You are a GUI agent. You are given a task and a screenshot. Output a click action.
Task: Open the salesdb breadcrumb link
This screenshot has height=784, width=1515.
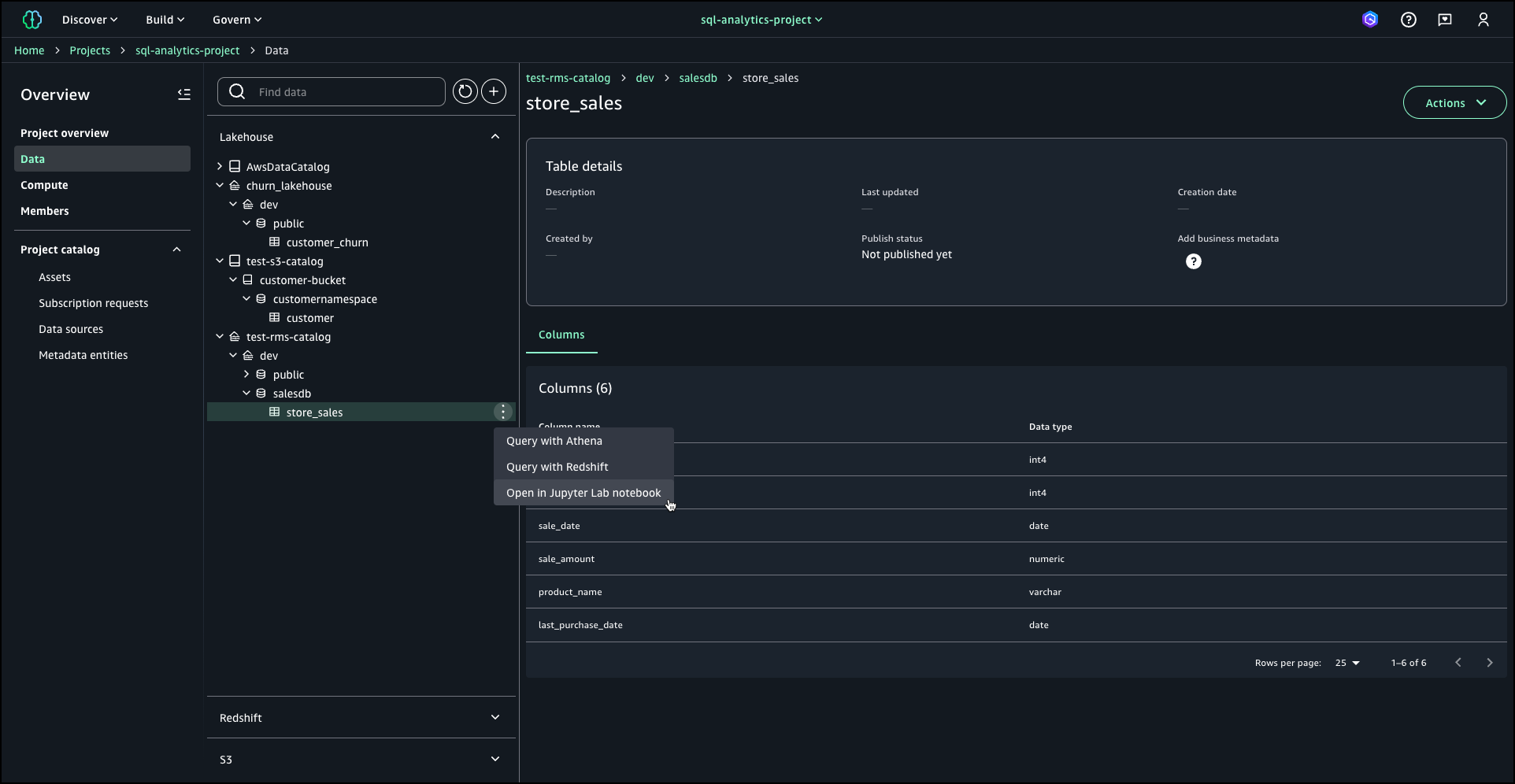pyautogui.click(x=698, y=78)
